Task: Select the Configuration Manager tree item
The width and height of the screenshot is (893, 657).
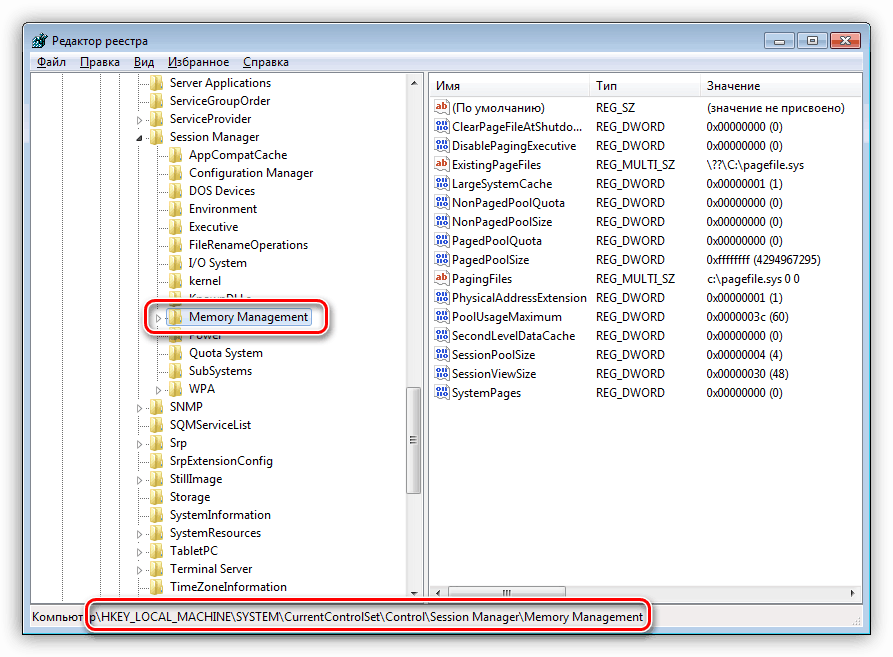Action: 251,173
